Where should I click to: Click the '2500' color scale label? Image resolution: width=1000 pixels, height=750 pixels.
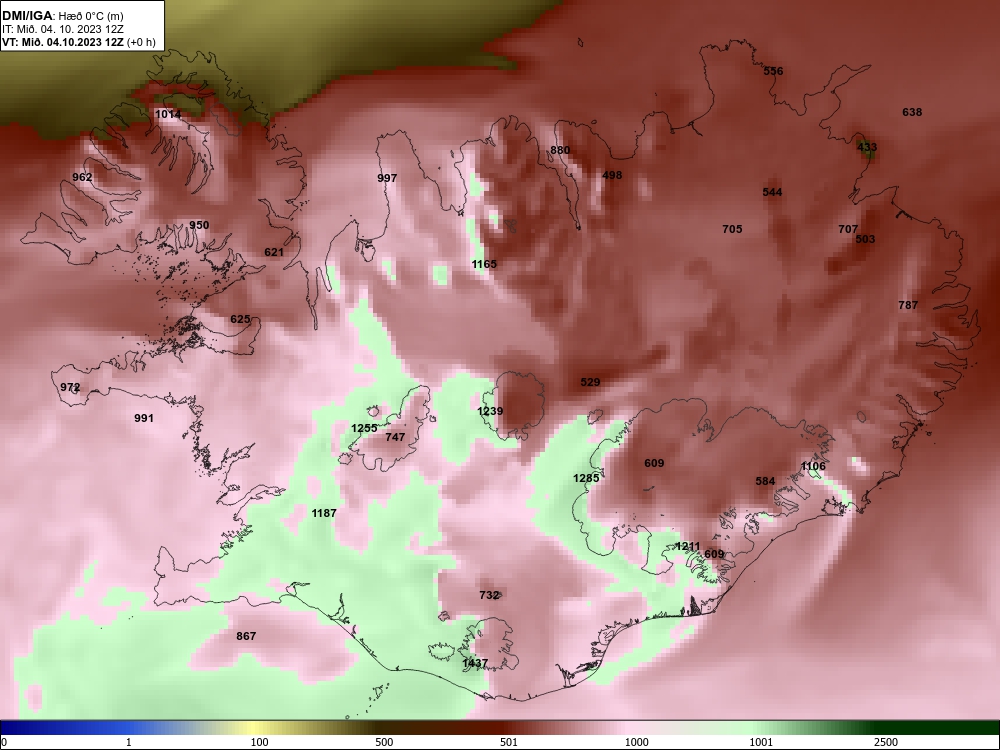(886, 742)
